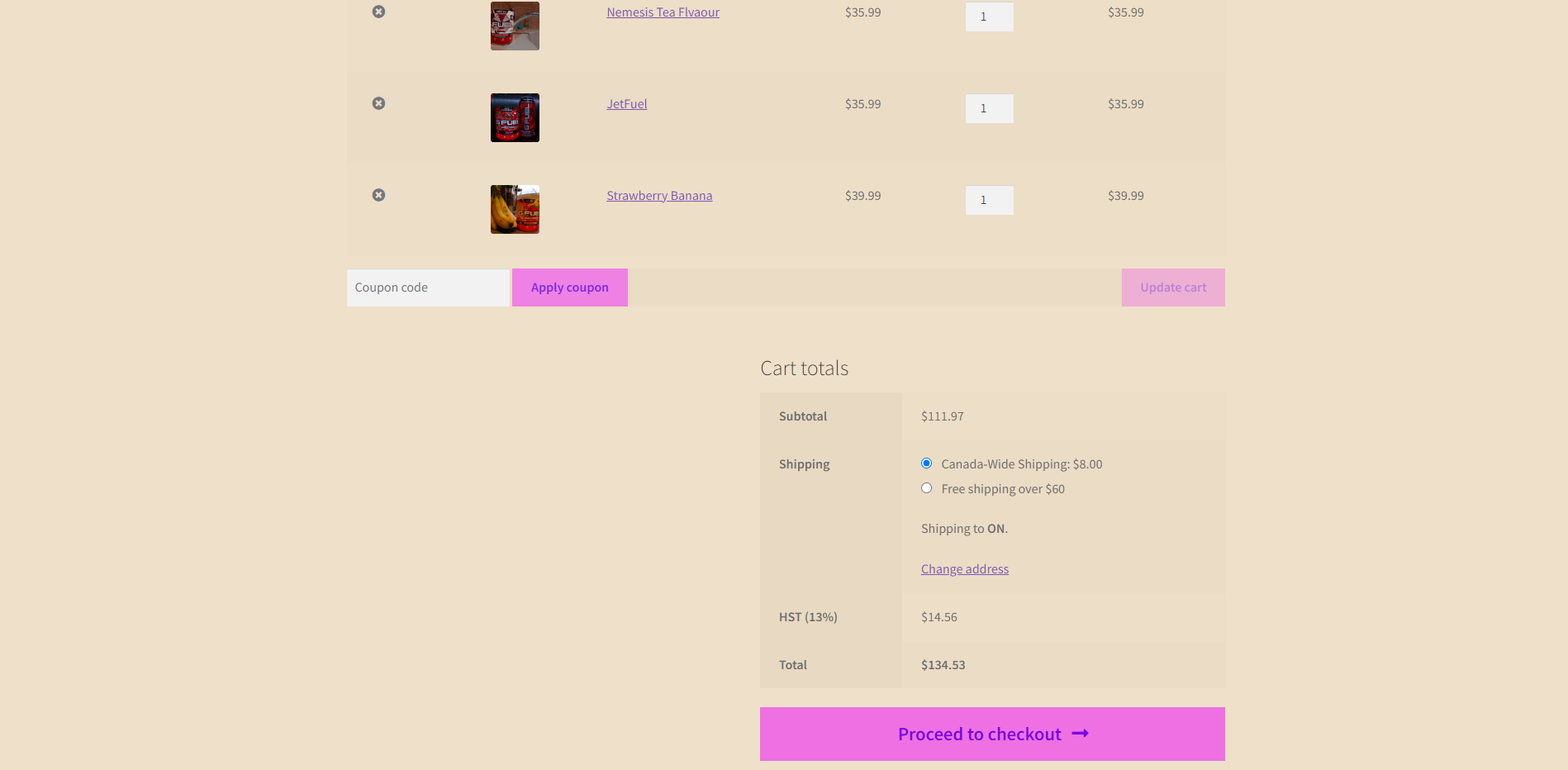Click the Update cart button
Viewport: 1568px width, 770px height.
(x=1172, y=288)
